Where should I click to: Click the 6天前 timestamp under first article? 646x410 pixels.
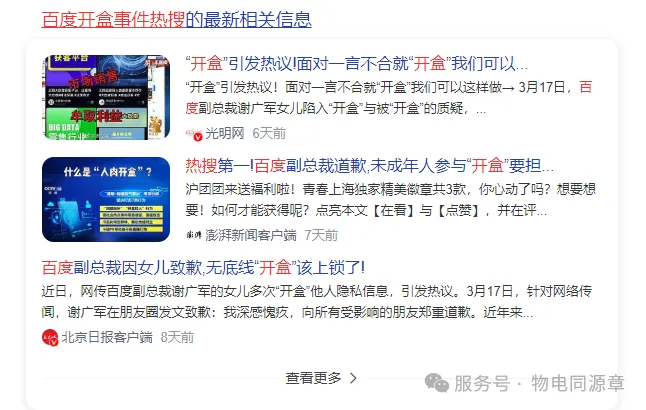click(x=269, y=134)
